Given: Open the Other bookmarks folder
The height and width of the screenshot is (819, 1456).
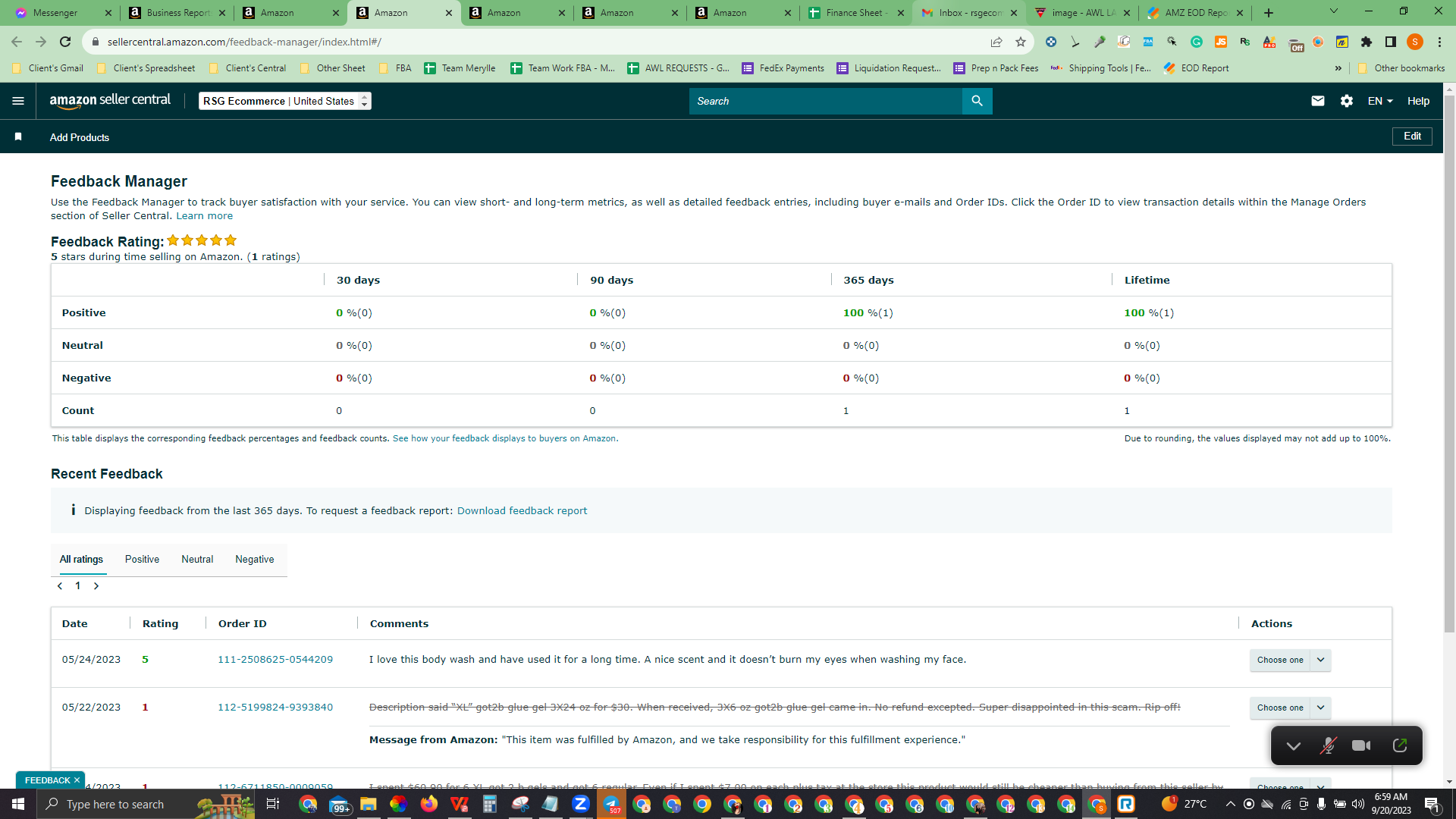Looking at the screenshot, I should (1401, 68).
